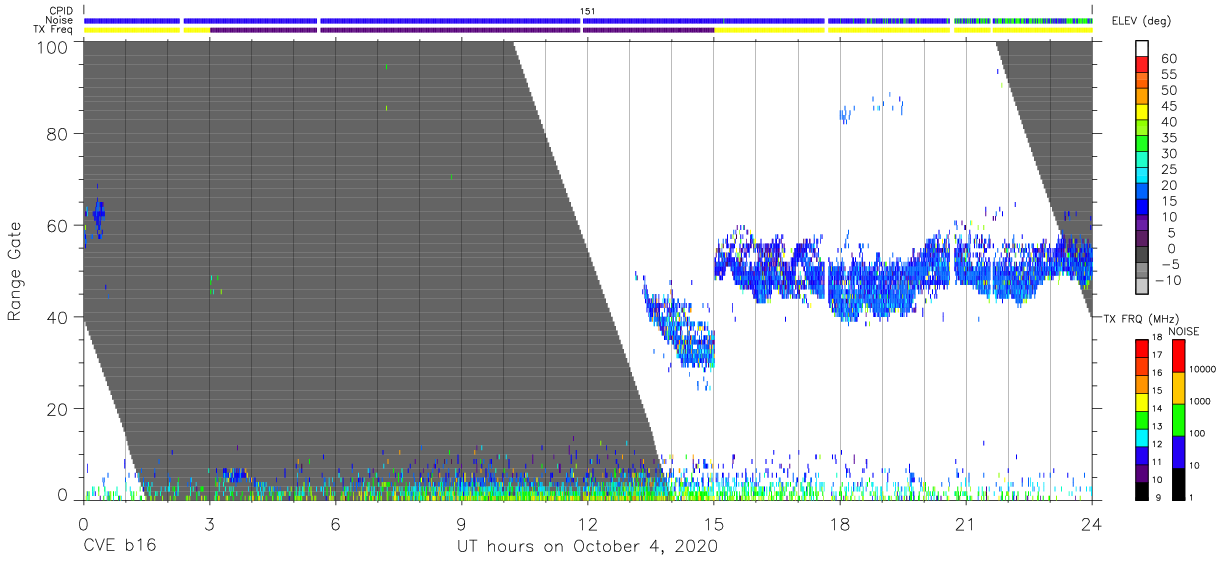The height and width of the screenshot is (567, 1228).
Task: Click the NOISE colorbar label '1'
Action: (1191, 498)
